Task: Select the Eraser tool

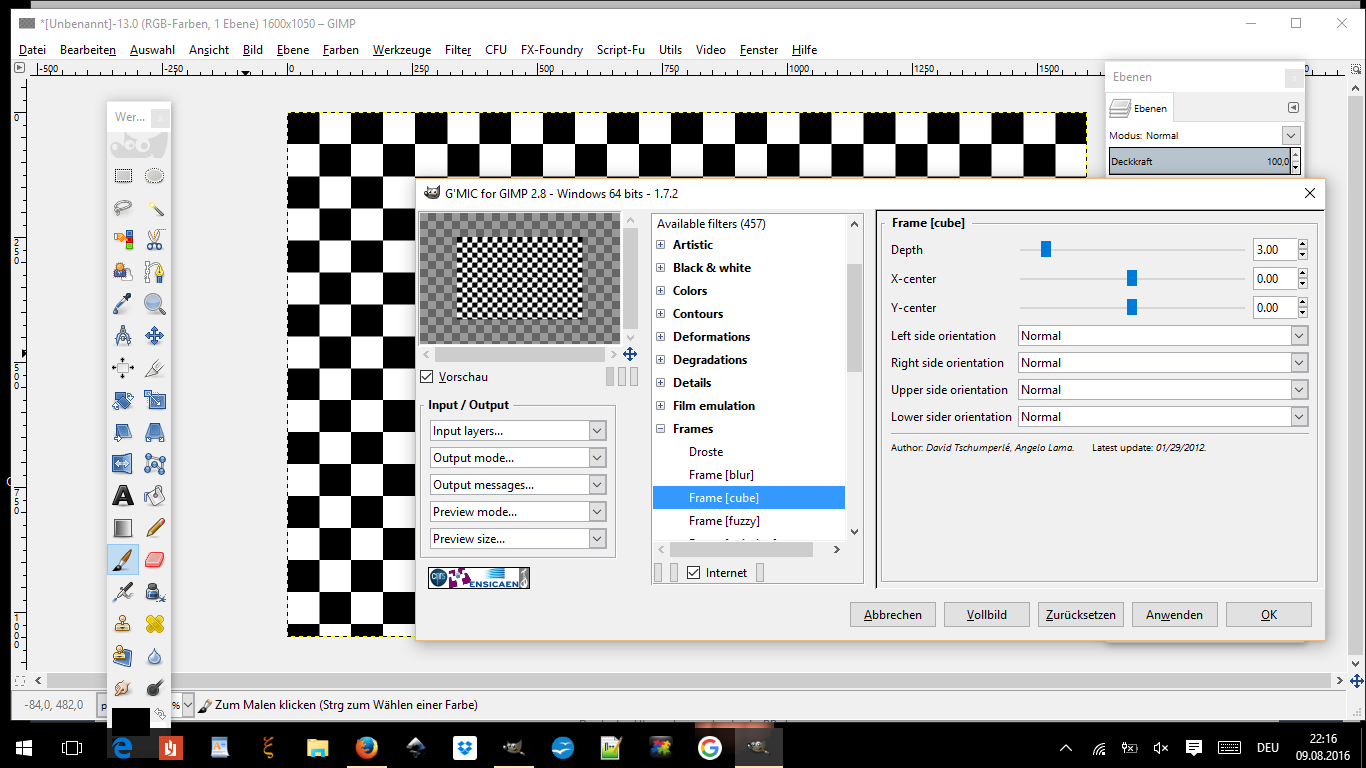Action: click(155, 559)
